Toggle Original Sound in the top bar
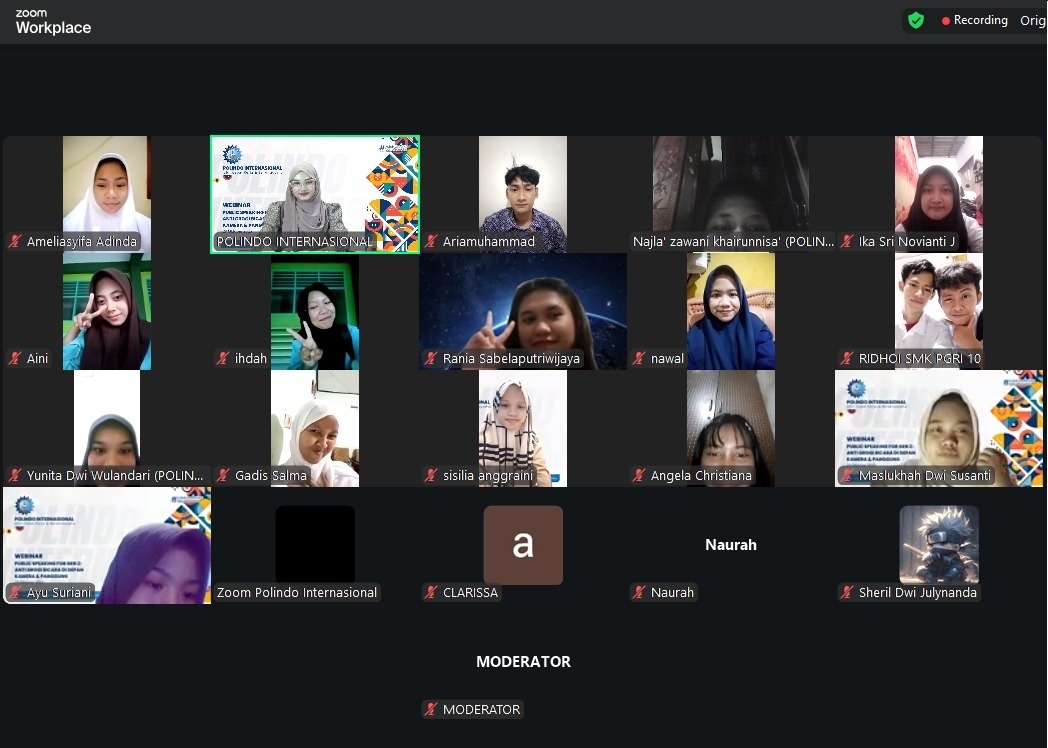The image size is (1048, 748). tap(1032, 20)
